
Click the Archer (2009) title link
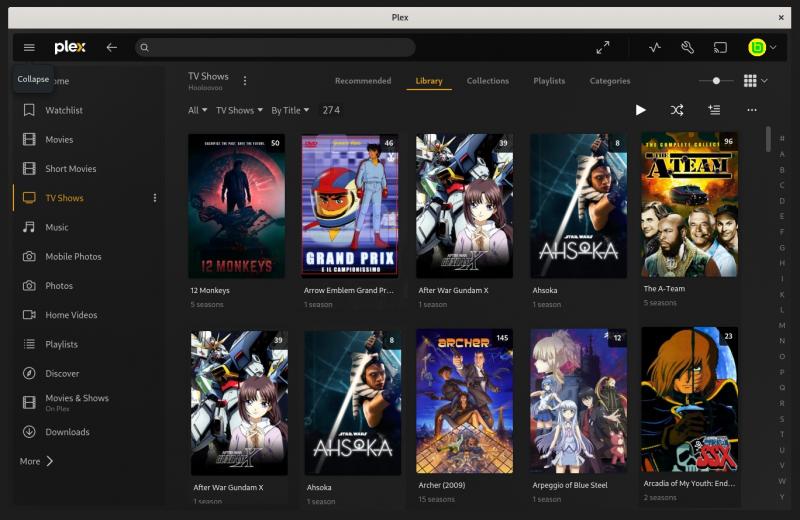pos(442,485)
